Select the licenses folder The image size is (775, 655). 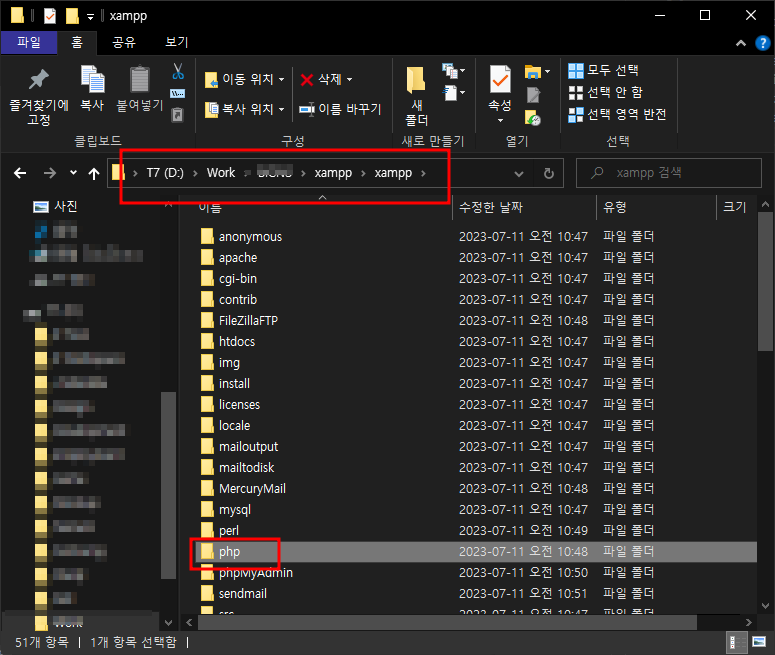point(230,404)
